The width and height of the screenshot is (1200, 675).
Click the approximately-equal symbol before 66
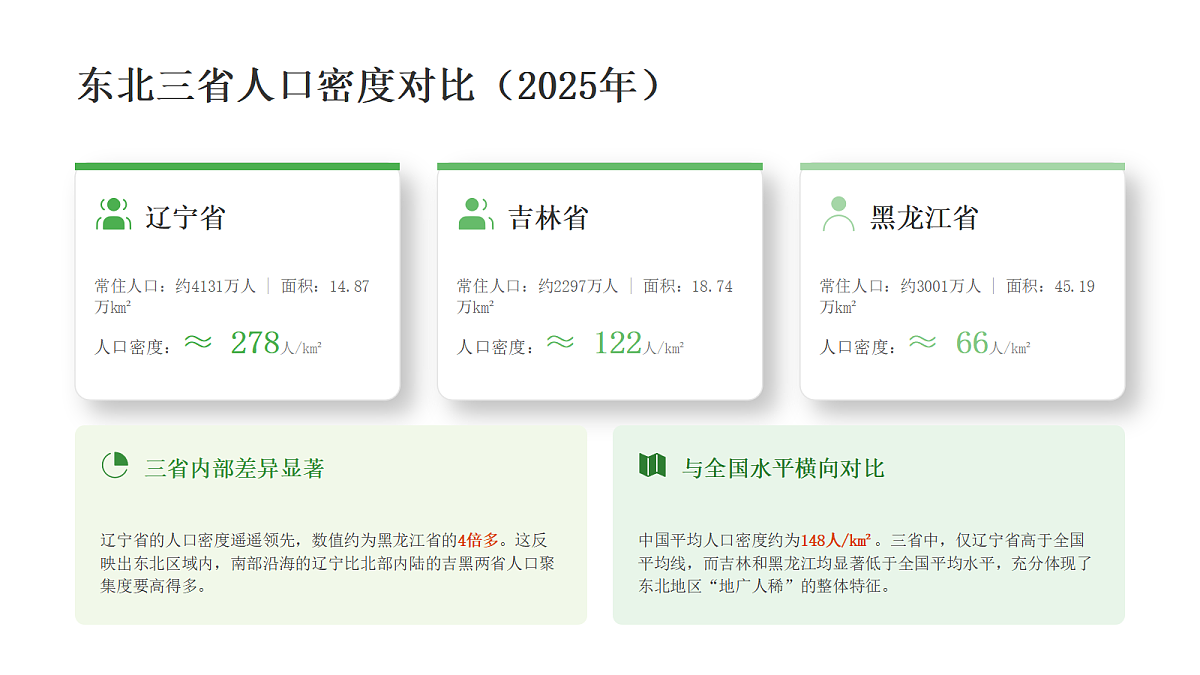pyautogui.click(x=923, y=342)
